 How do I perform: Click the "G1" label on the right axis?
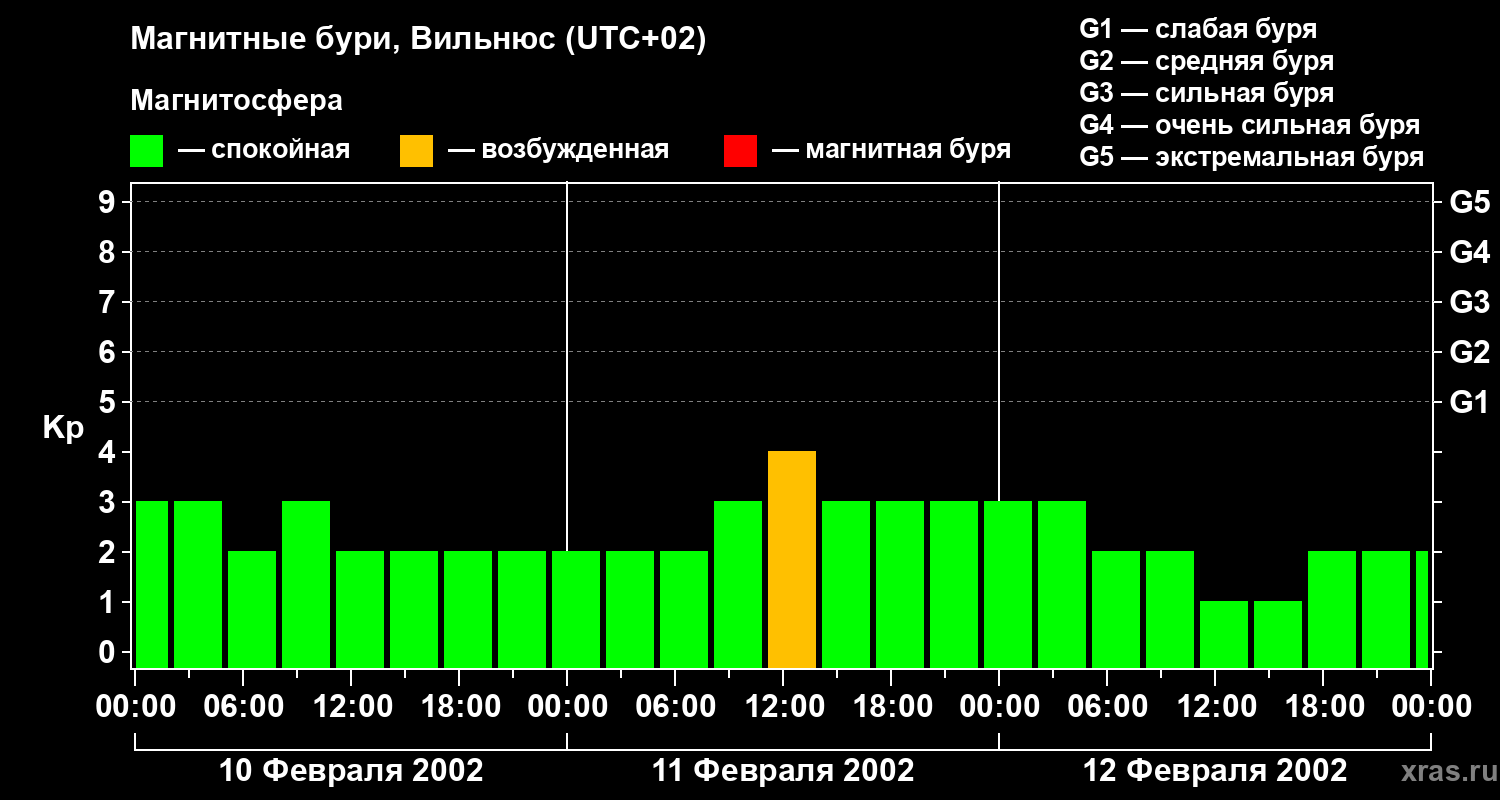coord(1469,402)
